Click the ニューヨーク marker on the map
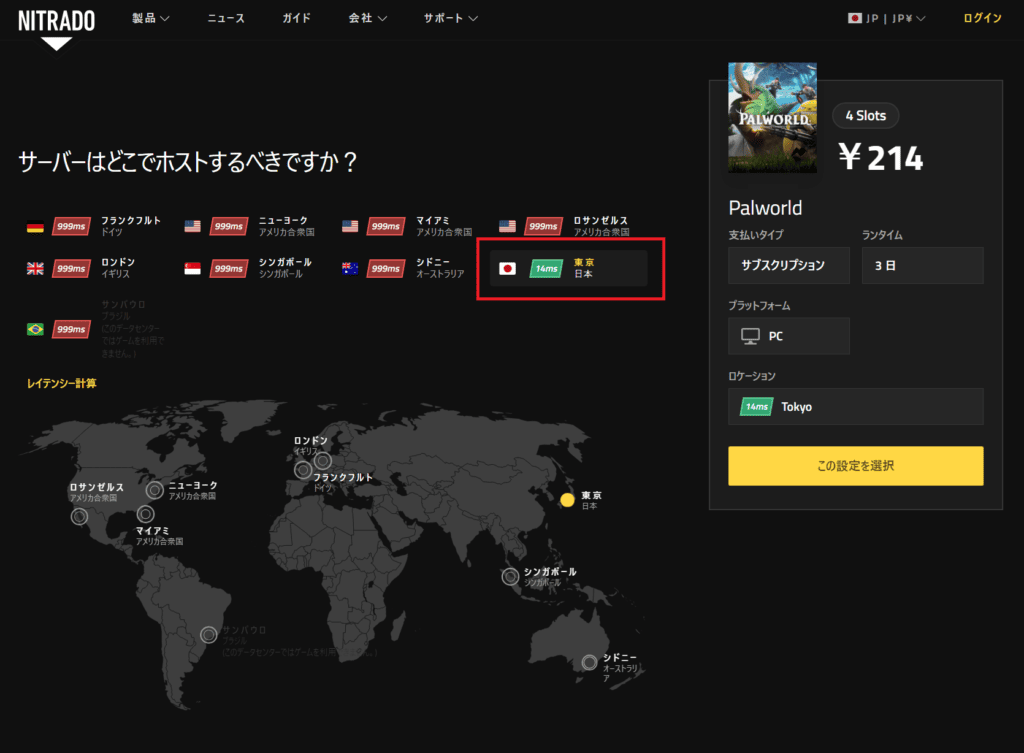The height and width of the screenshot is (753, 1024). click(155, 490)
